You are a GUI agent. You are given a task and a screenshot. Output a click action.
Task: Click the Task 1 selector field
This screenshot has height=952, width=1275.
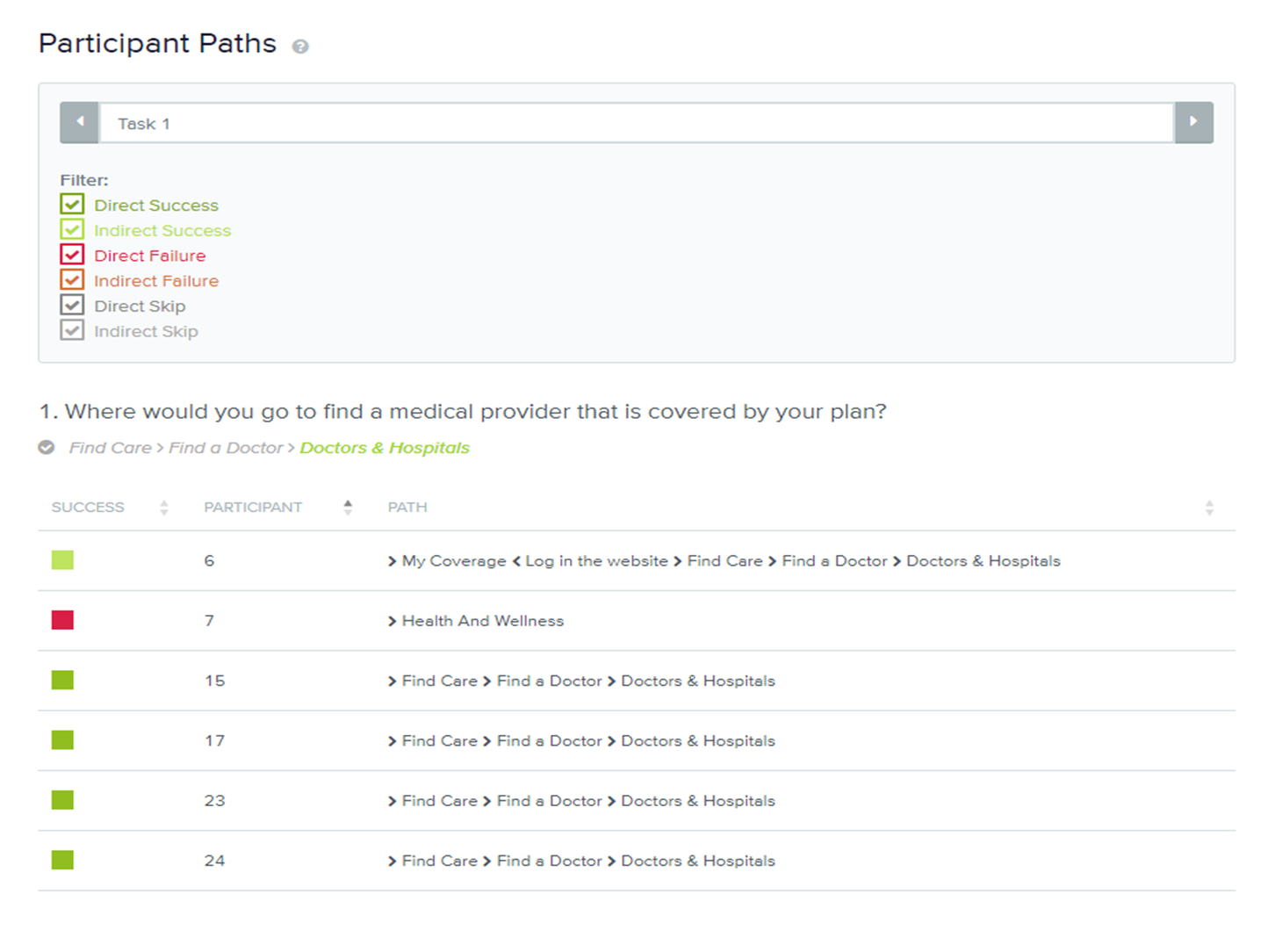click(637, 123)
